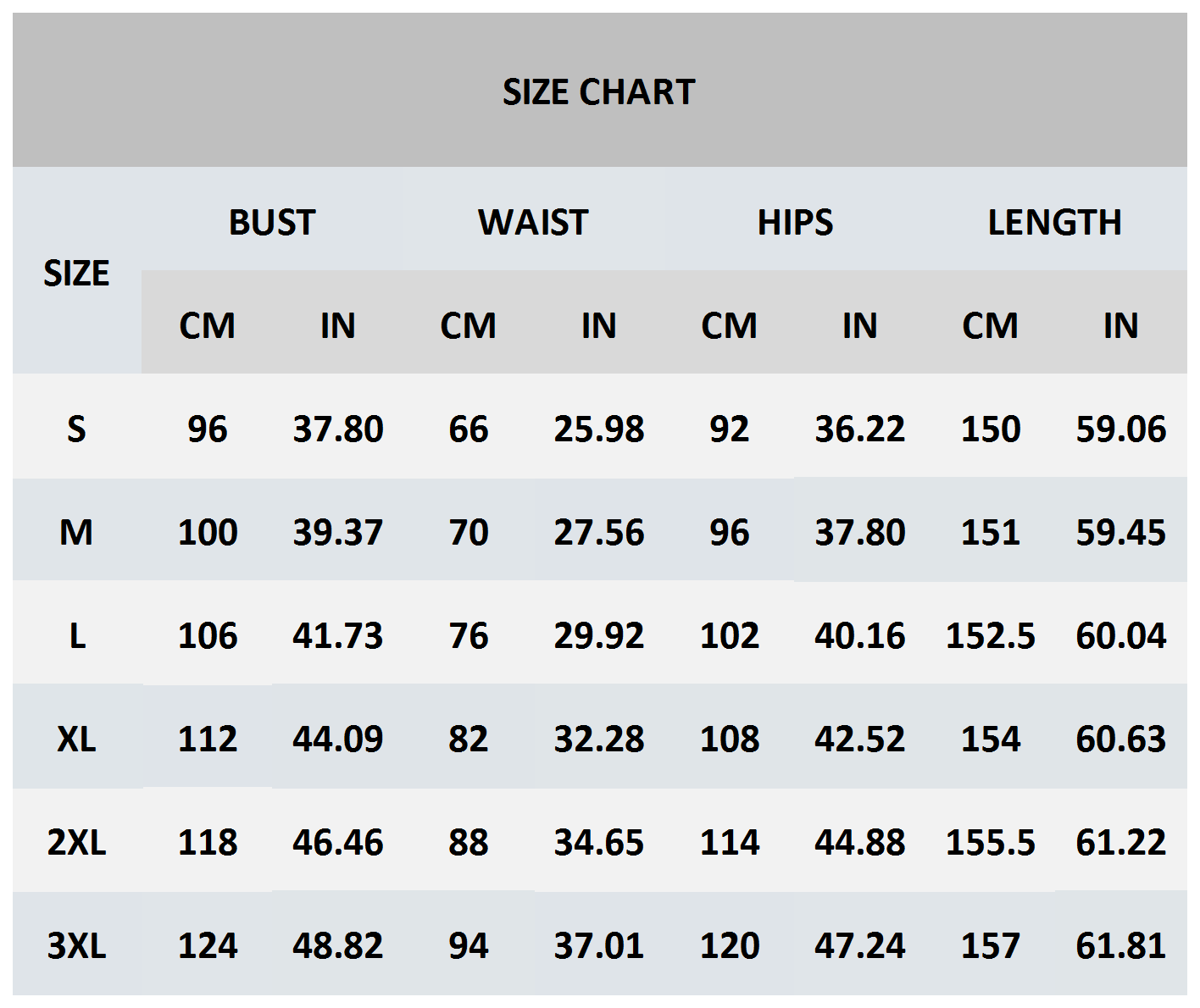1200x1008 pixels.
Task: Select the S size row label
Action: (76, 429)
